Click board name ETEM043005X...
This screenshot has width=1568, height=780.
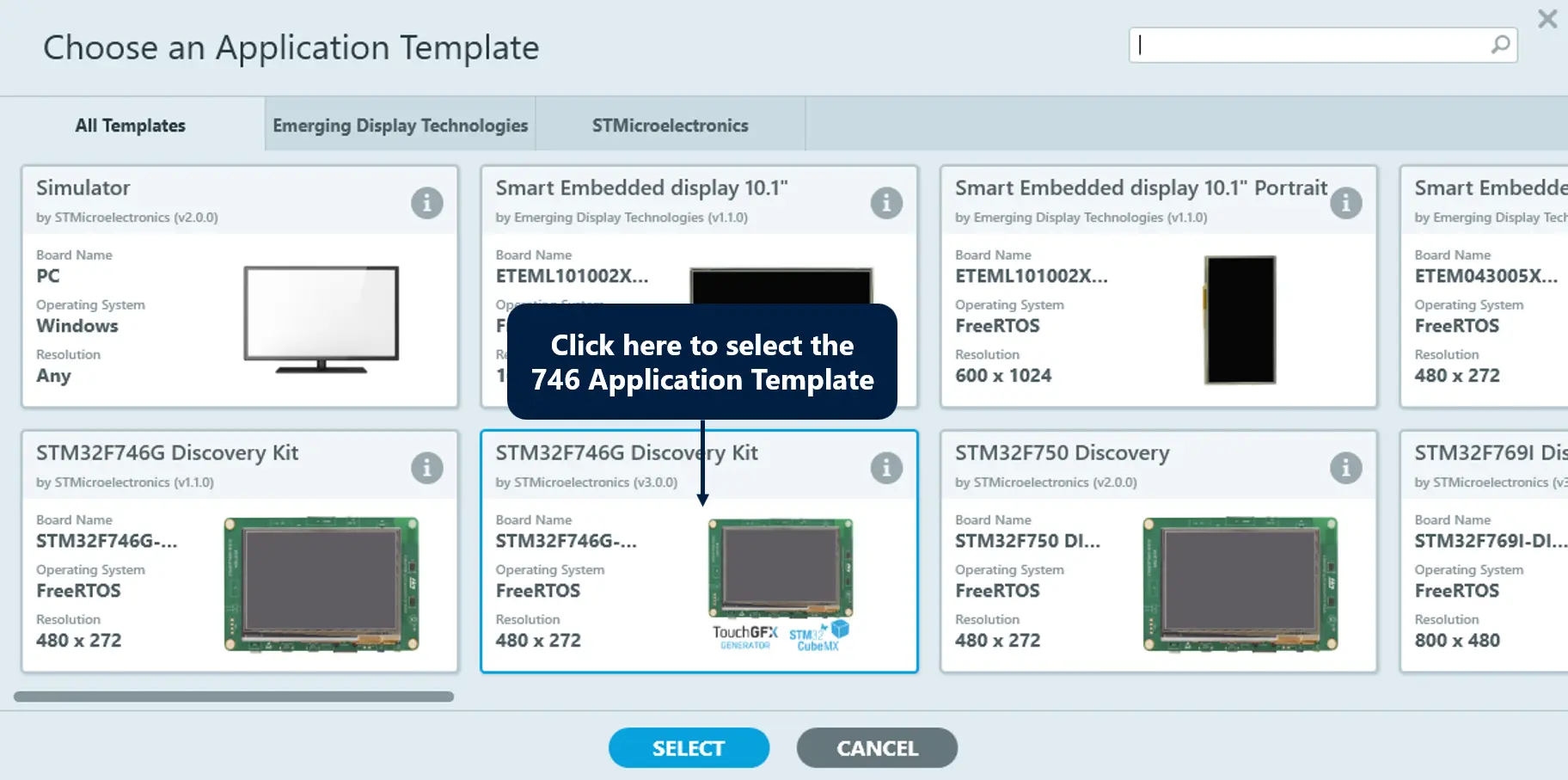click(1486, 276)
